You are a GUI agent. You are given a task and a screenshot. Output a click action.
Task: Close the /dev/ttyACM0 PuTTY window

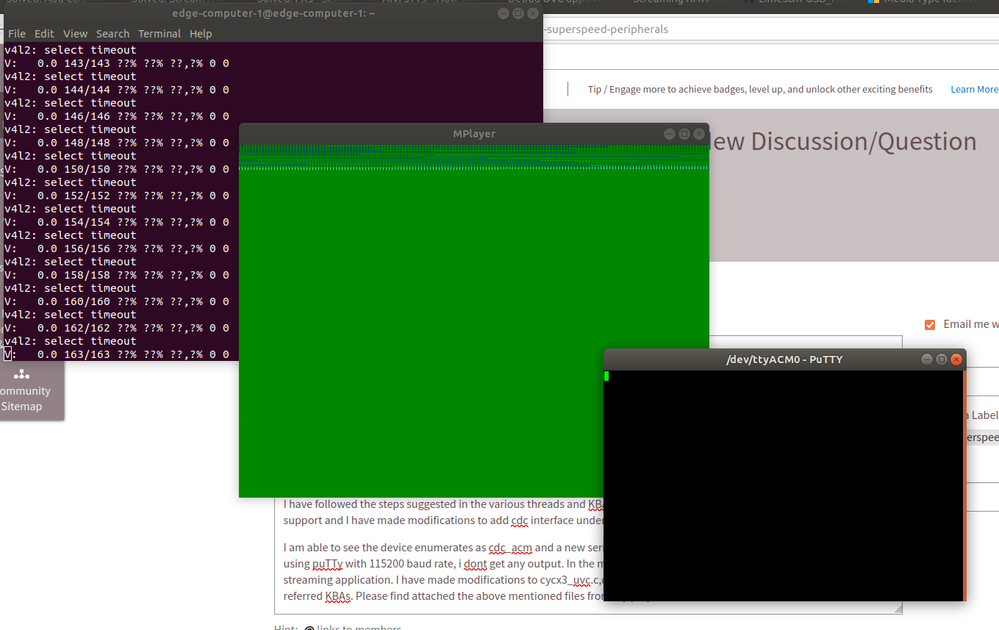coord(956,359)
